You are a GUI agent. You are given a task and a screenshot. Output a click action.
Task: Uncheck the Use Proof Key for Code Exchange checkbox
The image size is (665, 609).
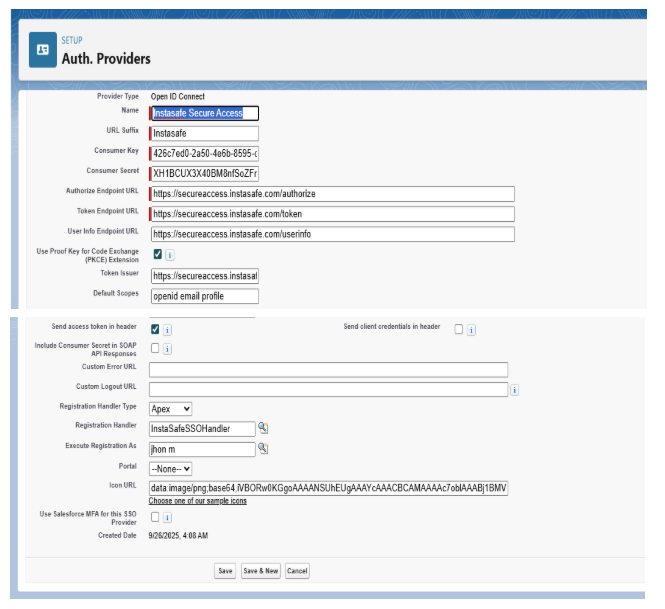[x=157, y=255]
